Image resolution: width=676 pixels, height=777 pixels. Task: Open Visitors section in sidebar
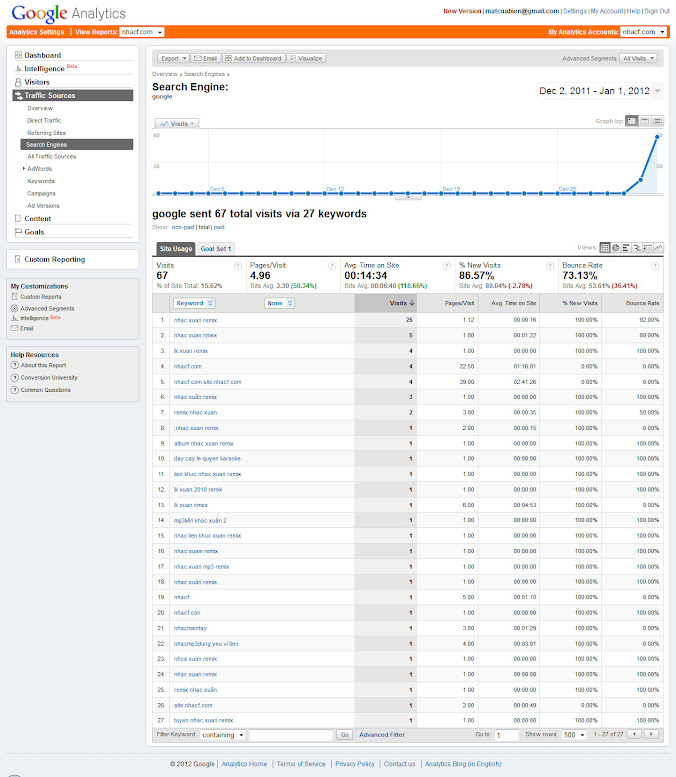click(x=37, y=82)
